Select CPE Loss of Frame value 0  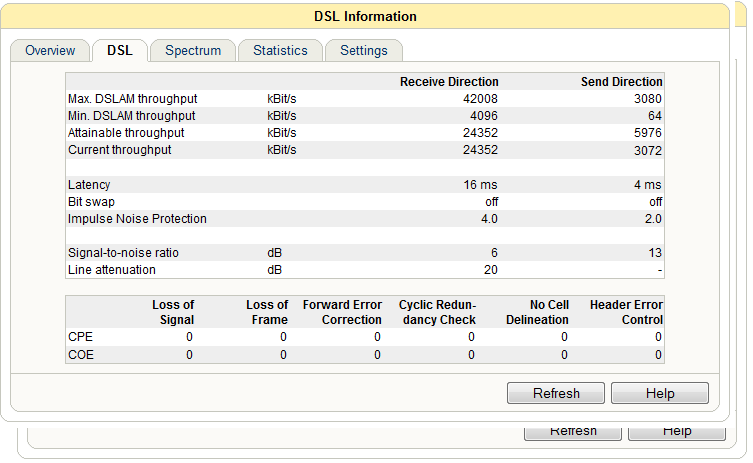[283, 337]
